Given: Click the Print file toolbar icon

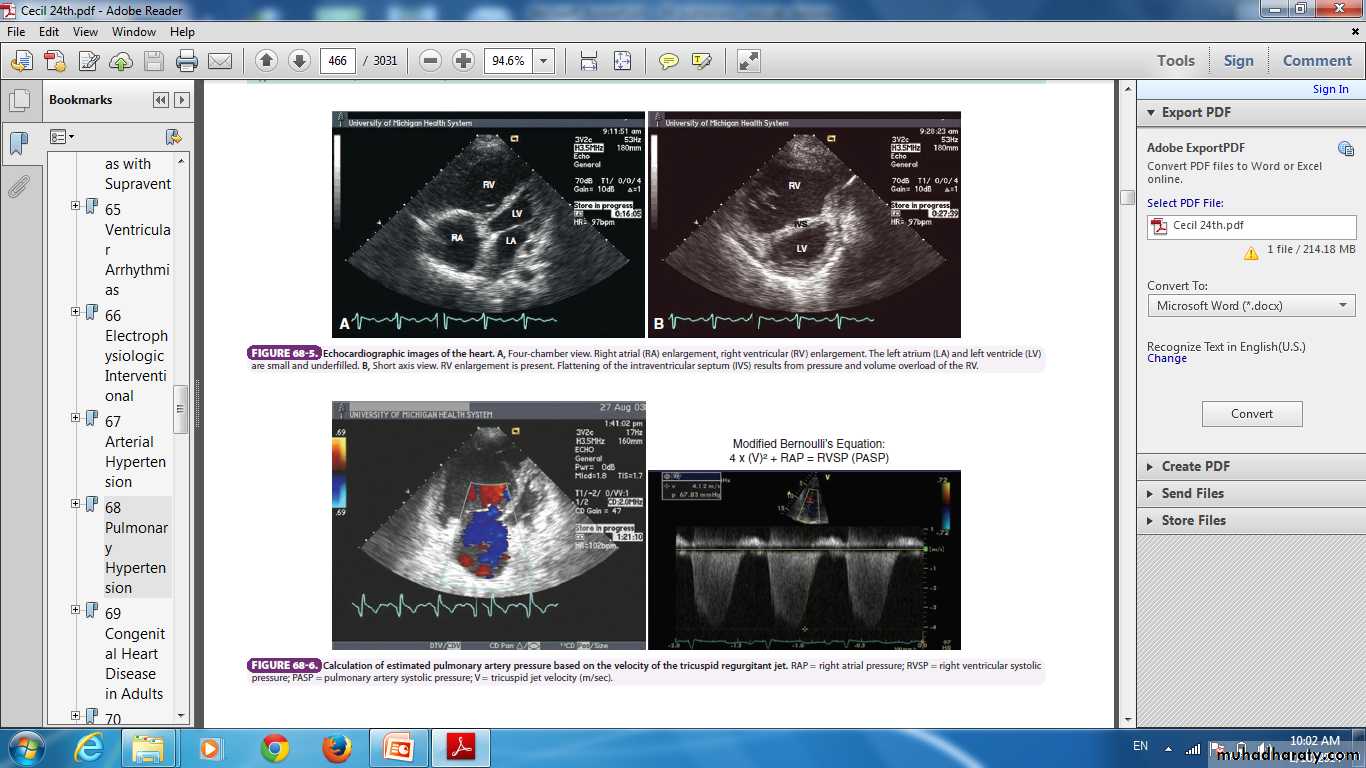Looking at the screenshot, I should [186, 61].
